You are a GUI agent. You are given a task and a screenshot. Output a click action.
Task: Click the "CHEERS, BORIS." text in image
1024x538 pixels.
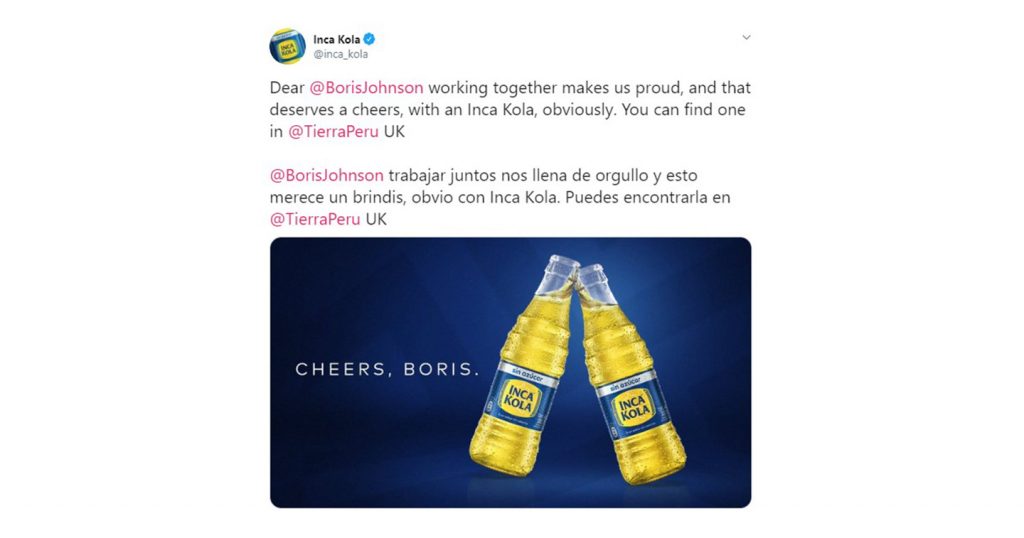point(388,370)
